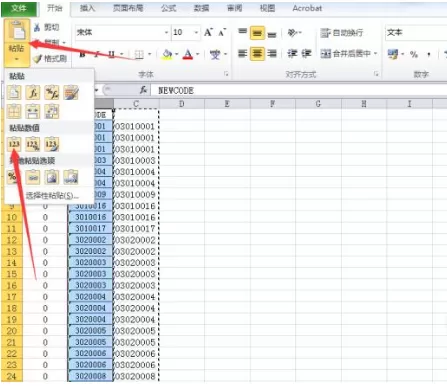Choose Keep Source Formatting paste option
This screenshot has height=386, width=447.
71,92
